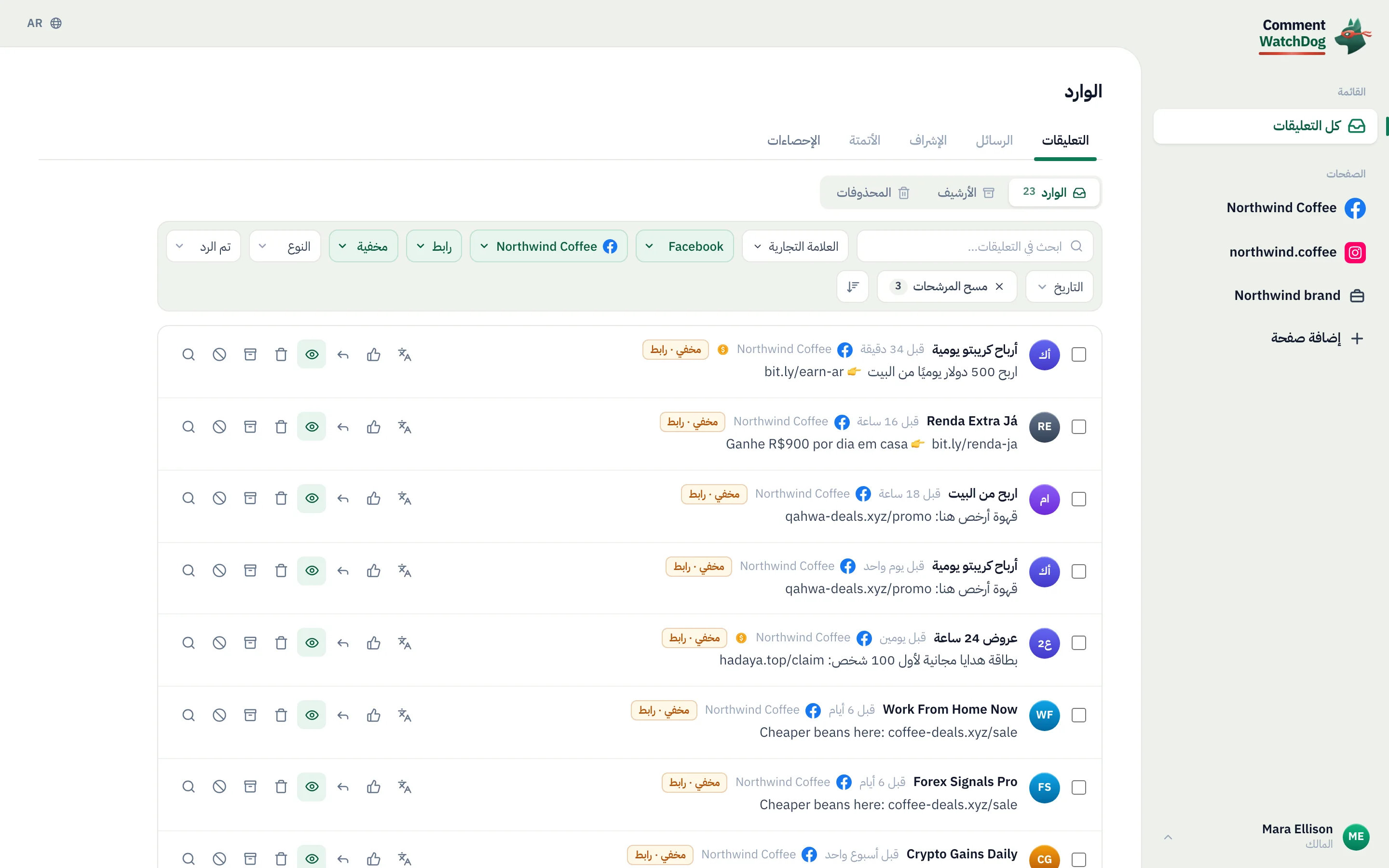The width and height of the screenshot is (1389, 868).
Task: Open كل التعليقات in the sidebar
Action: coord(1265,126)
